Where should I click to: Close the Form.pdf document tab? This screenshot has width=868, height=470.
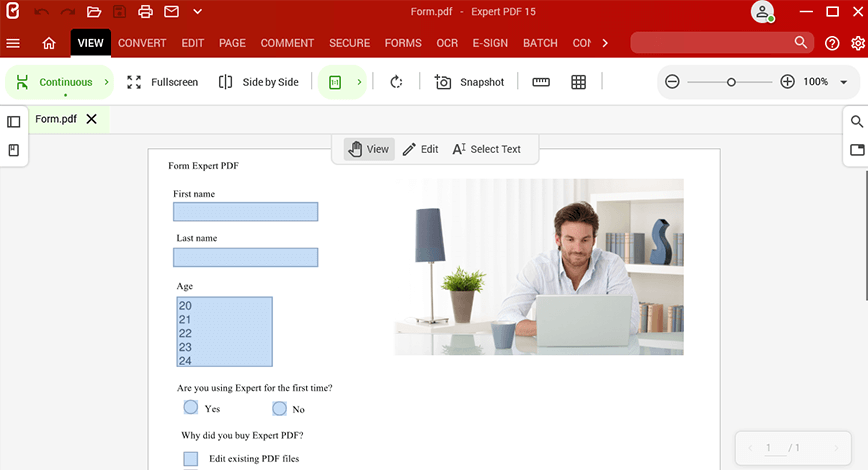click(91, 119)
